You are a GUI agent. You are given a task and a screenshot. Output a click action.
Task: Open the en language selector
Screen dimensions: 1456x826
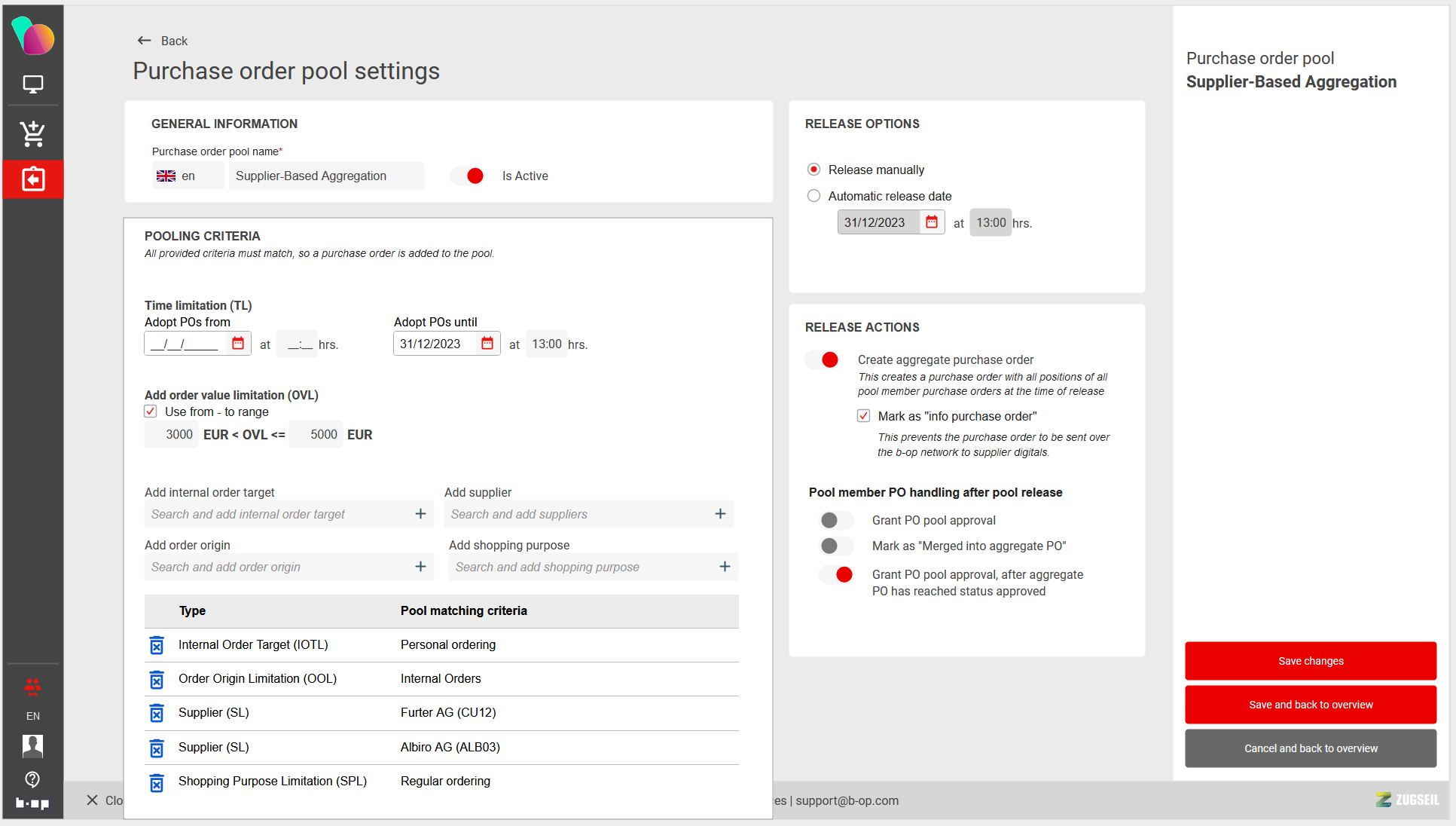[x=187, y=176]
